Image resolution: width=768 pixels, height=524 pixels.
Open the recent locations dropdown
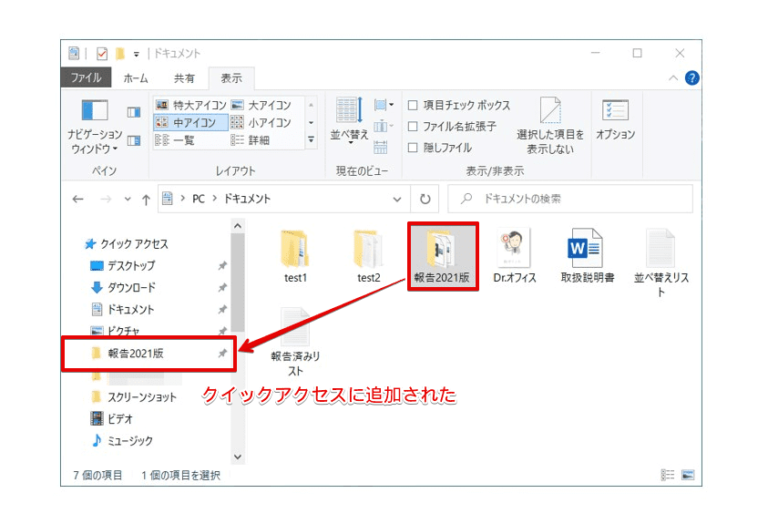coord(127,199)
